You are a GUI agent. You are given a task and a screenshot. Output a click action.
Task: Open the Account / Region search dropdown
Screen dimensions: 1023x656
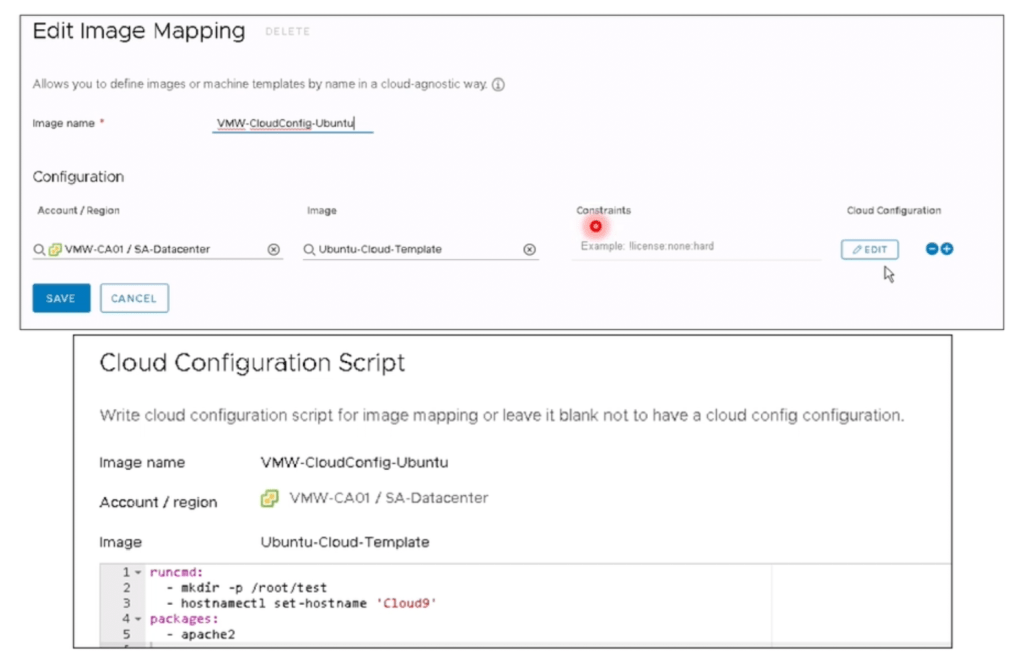point(150,250)
